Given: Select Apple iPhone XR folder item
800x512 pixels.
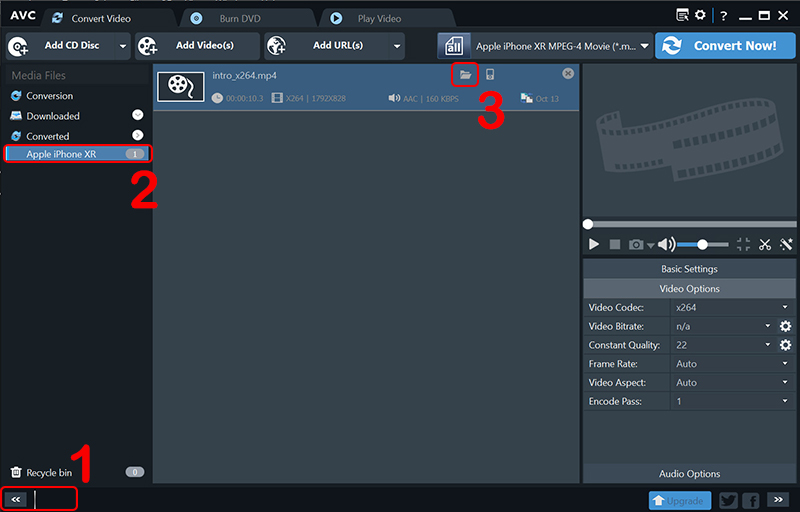Looking at the screenshot, I should tap(78, 153).
